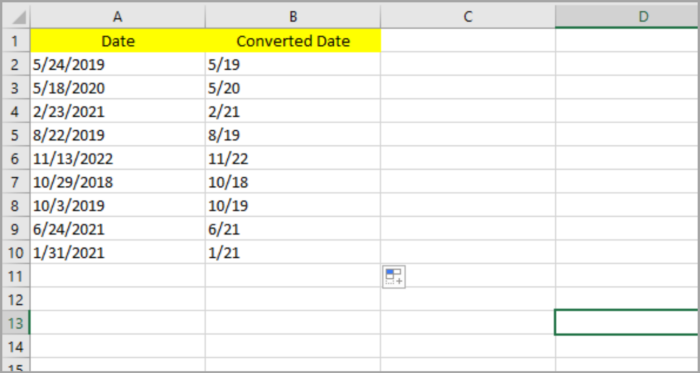Select cell with converted value 2/21

pyautogui.click(x=293, y=111)
